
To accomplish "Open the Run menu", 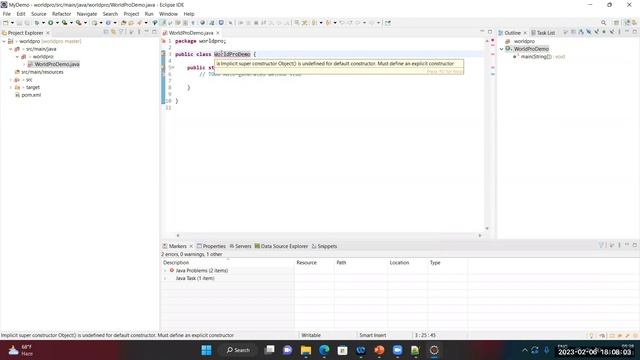I will point(149,14).
